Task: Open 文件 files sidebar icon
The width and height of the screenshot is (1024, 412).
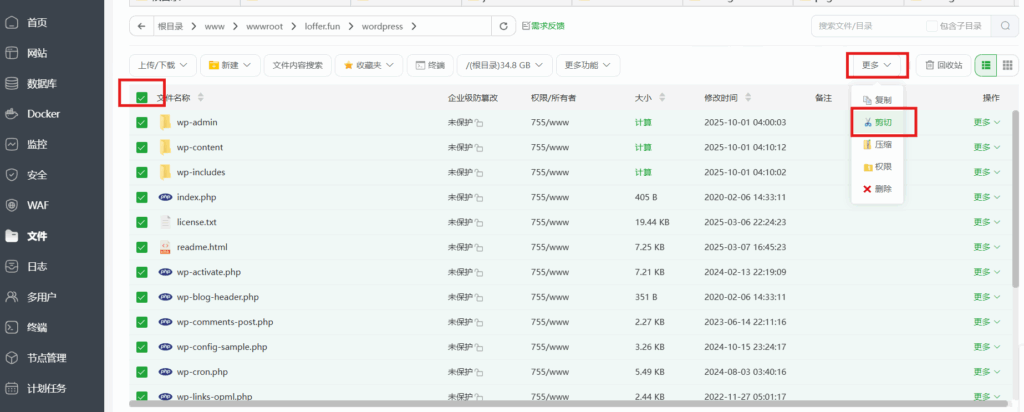Action: click(12, 236)
